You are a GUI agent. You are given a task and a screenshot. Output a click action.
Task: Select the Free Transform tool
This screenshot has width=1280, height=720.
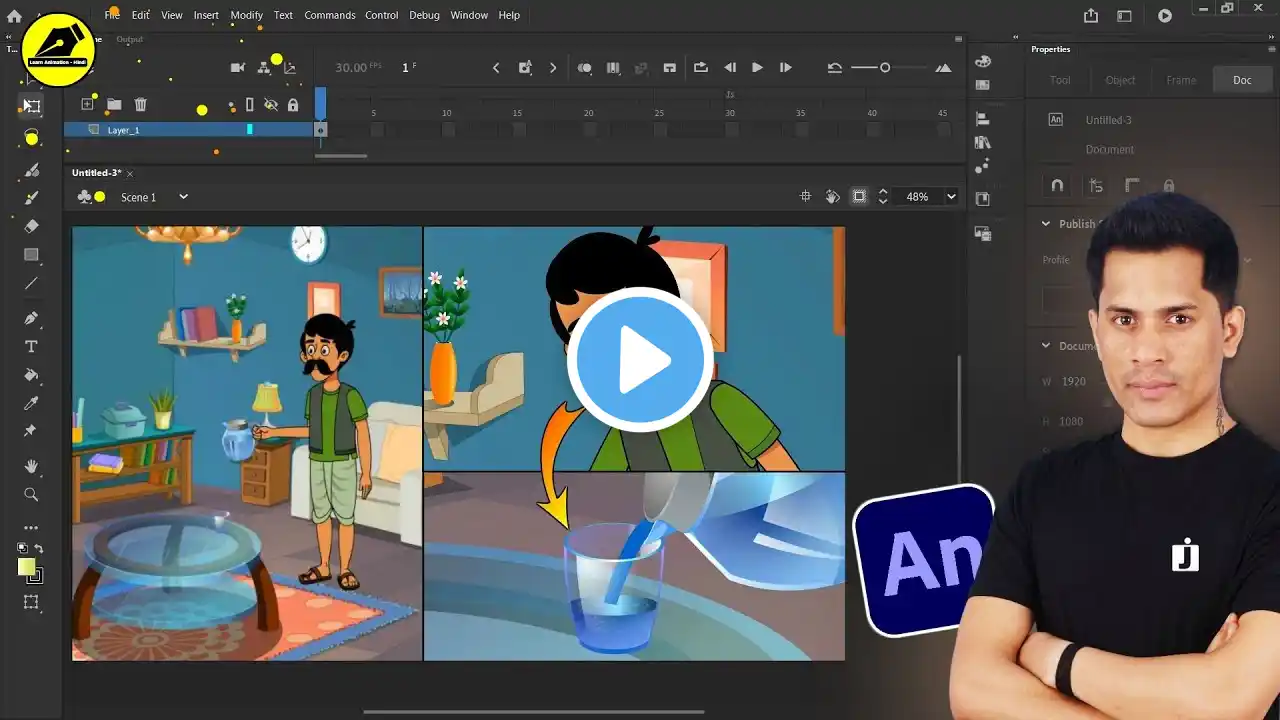click(x=32, y=106)
